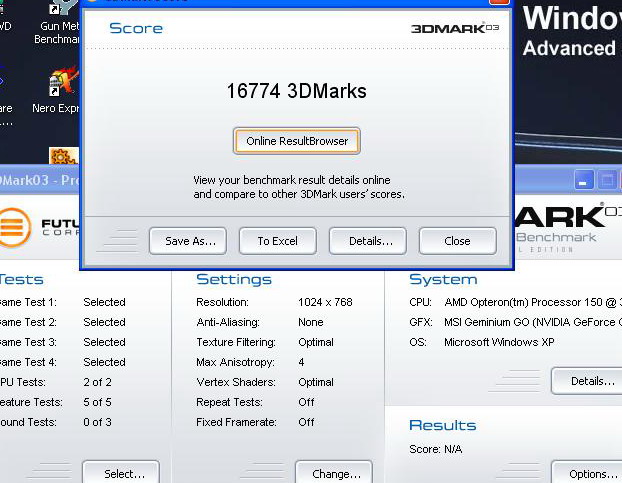Click Vertex Shaders label
Screen dimensions: 622x483
236,382
